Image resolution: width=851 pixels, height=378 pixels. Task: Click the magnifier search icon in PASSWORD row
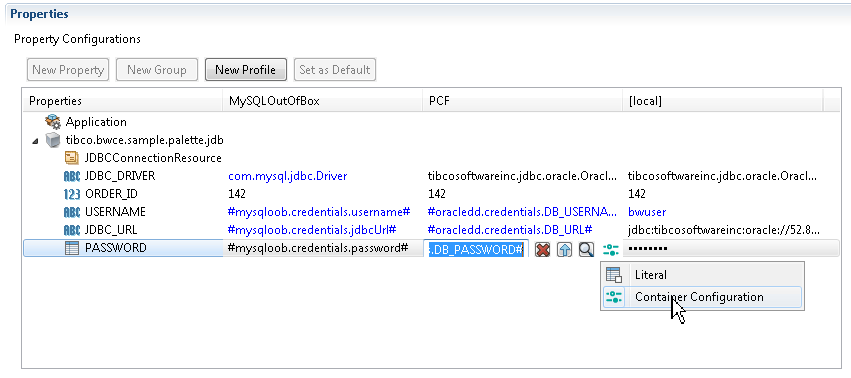586,250
